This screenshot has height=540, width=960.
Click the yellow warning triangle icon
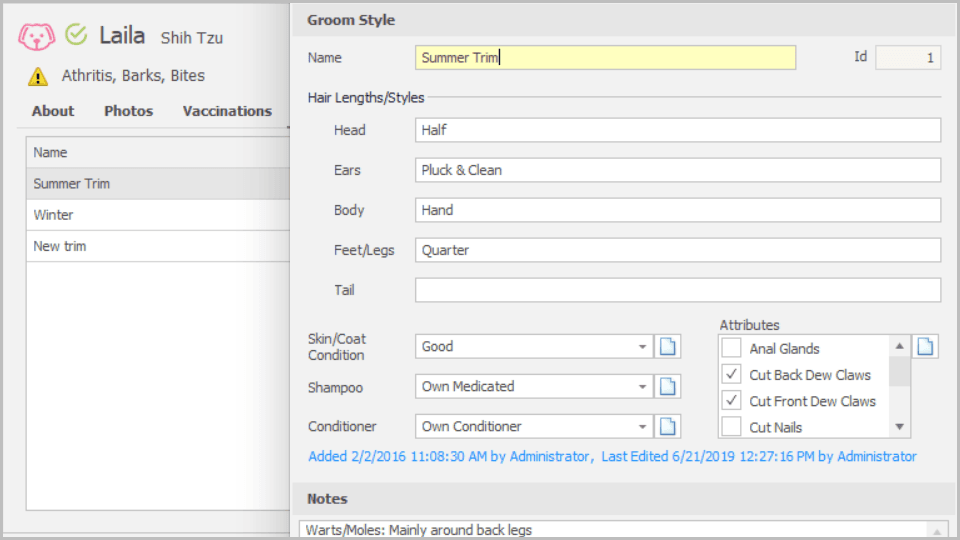[38, 77]
